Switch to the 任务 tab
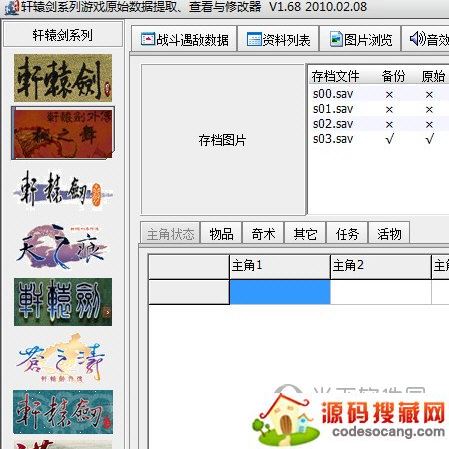Screen dimensions: 449x449 coord(347,234)
